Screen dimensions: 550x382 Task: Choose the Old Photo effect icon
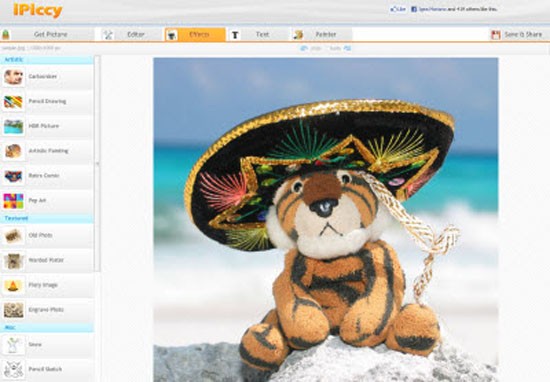13,236
